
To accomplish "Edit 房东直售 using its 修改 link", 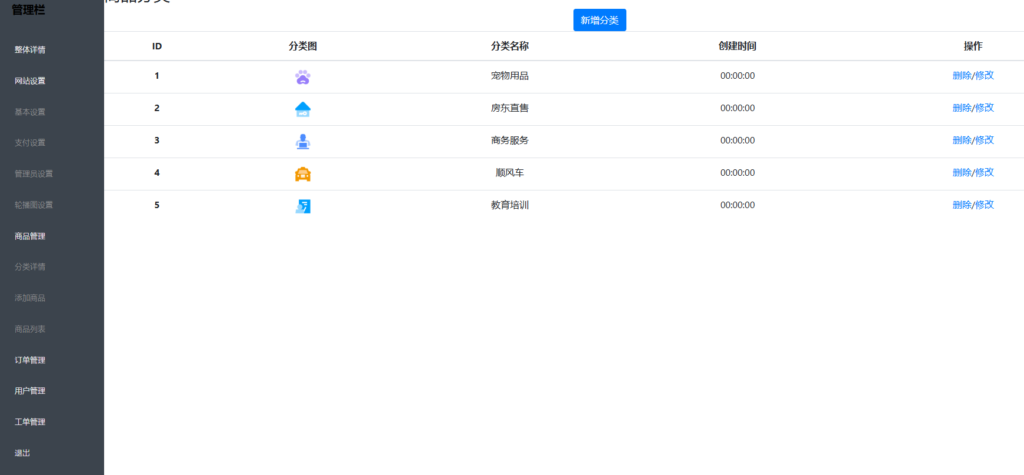I will pyautogui.click(x=985, y=108).
